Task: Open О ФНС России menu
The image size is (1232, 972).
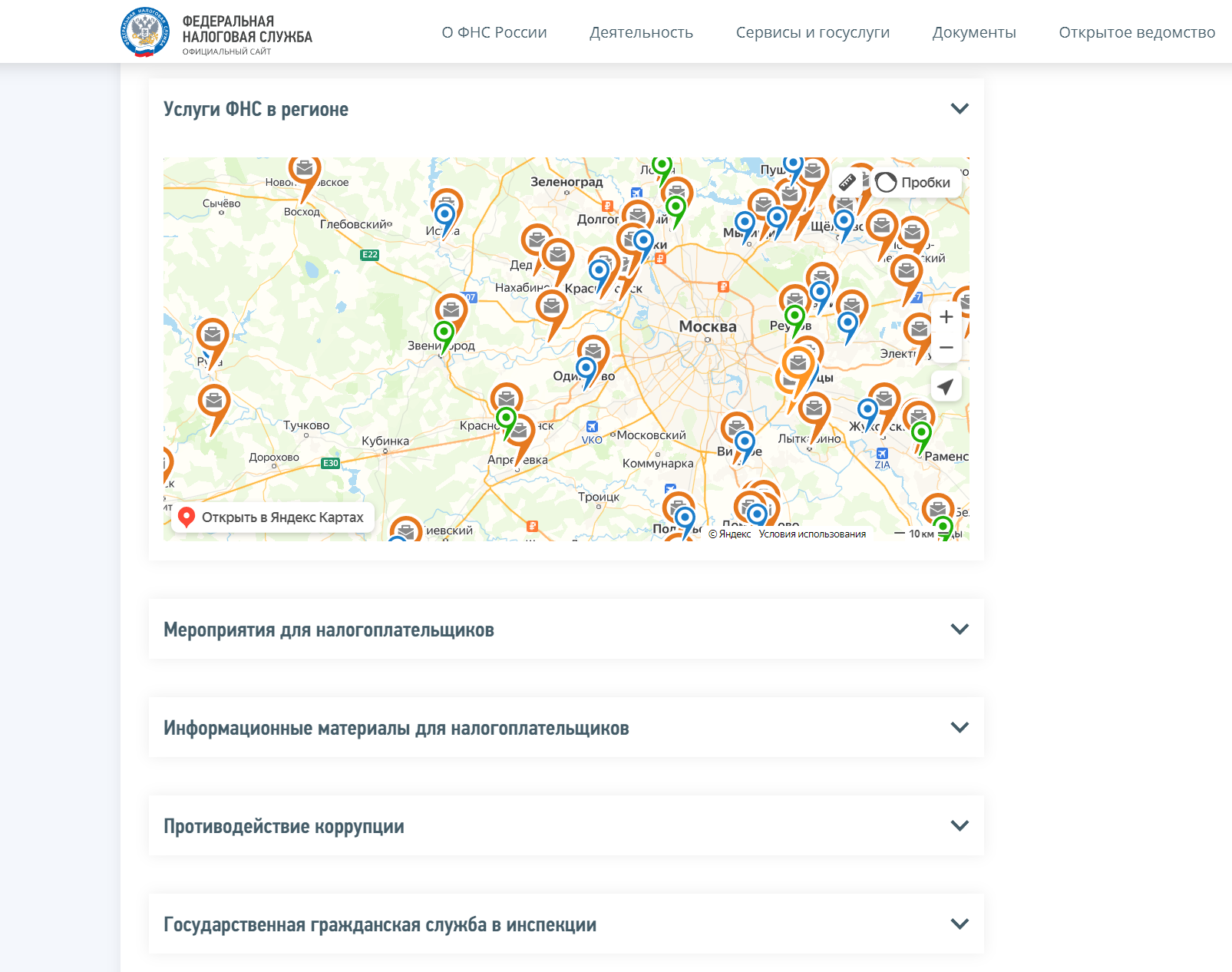Action: tap(494, 32)
